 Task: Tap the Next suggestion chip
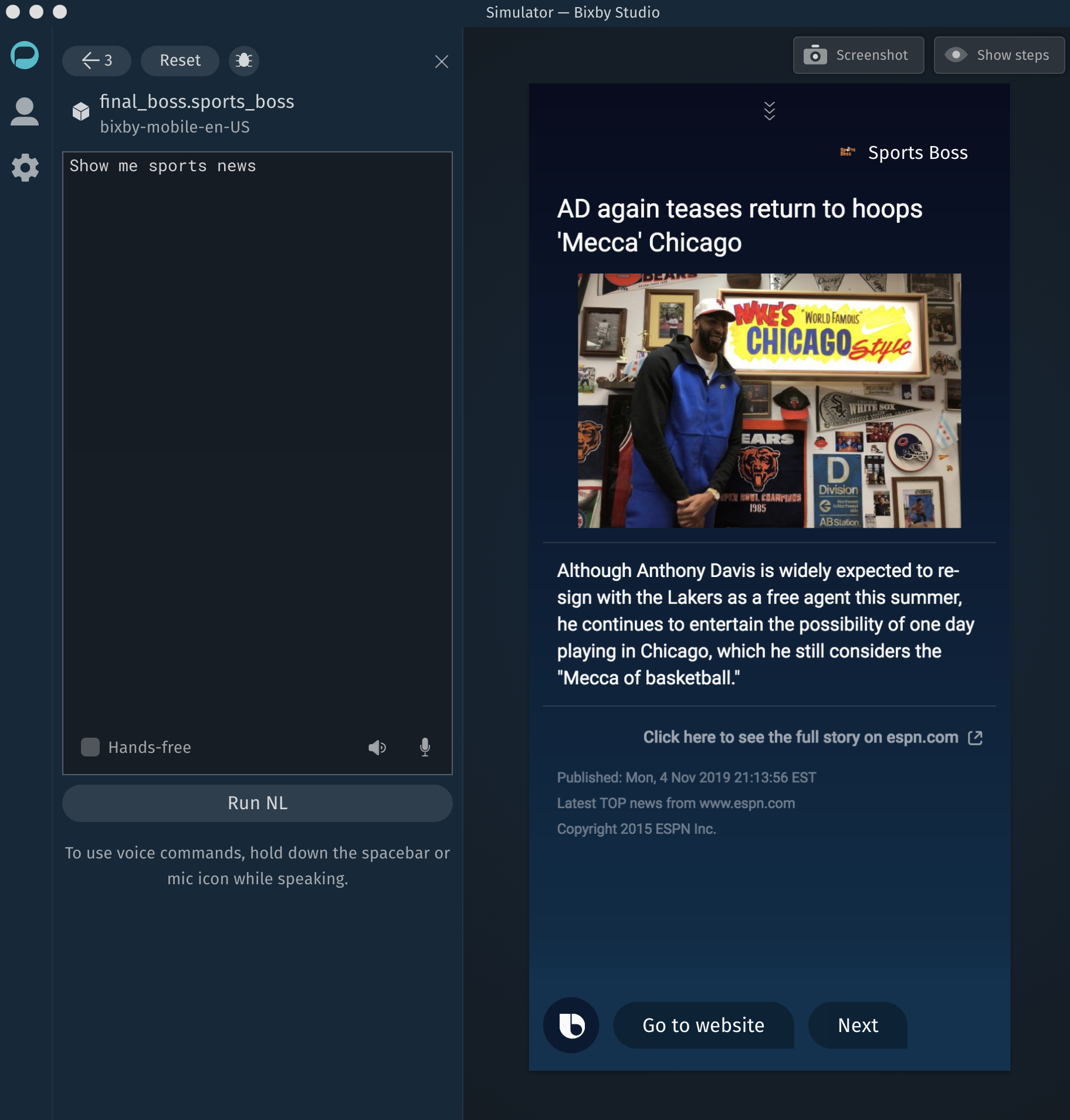click(858, 1025)
